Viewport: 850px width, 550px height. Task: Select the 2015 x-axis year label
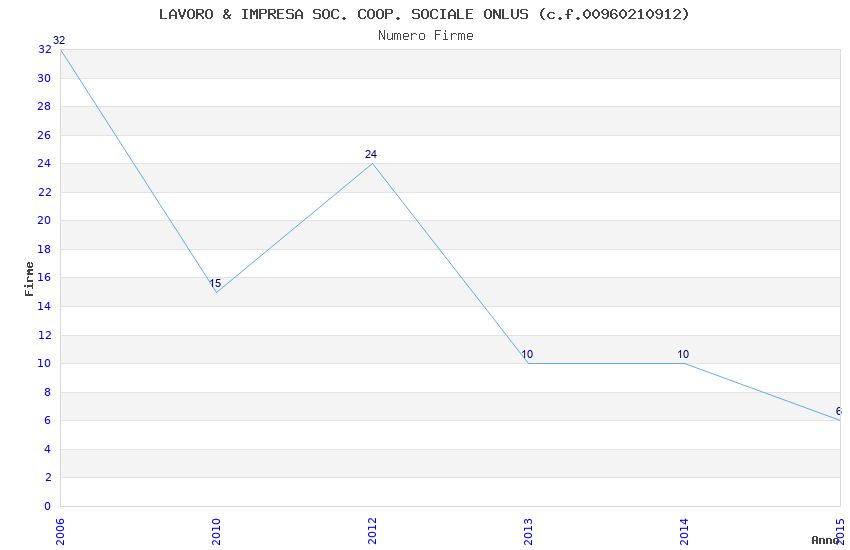pos(840,530)
